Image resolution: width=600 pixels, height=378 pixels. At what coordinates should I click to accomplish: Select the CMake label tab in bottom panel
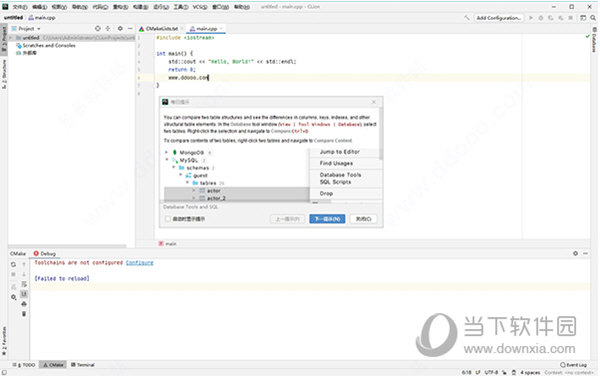pyautogui.click(x=18, y=254)
